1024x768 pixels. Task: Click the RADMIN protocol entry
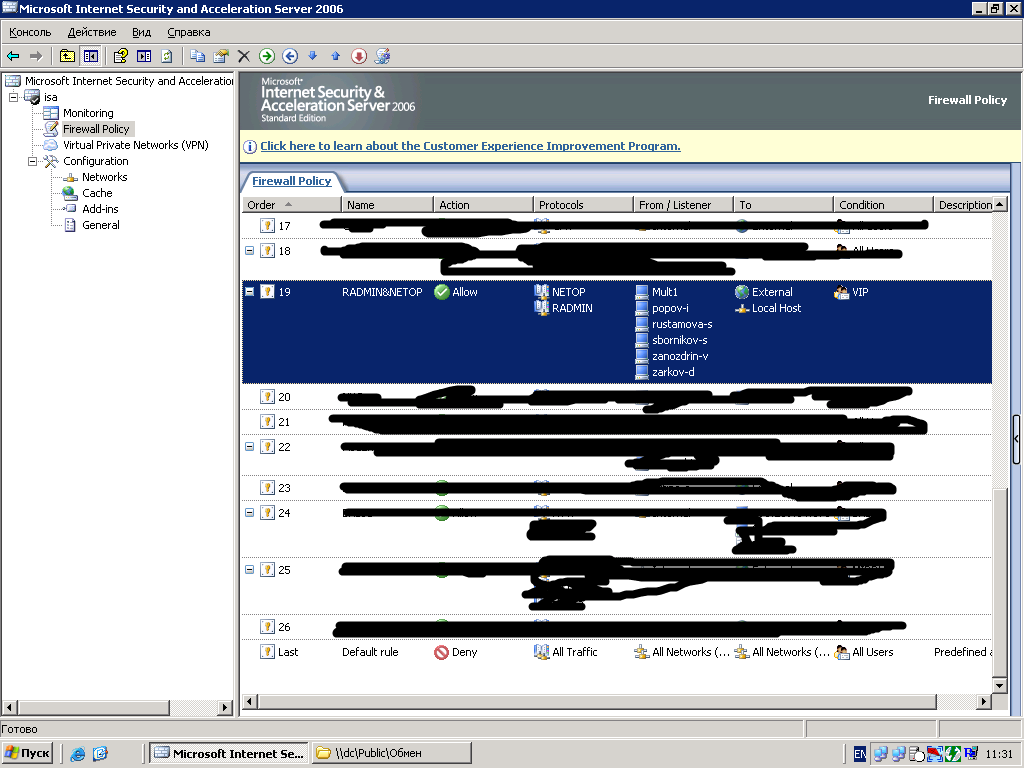(x=564, y=308)
